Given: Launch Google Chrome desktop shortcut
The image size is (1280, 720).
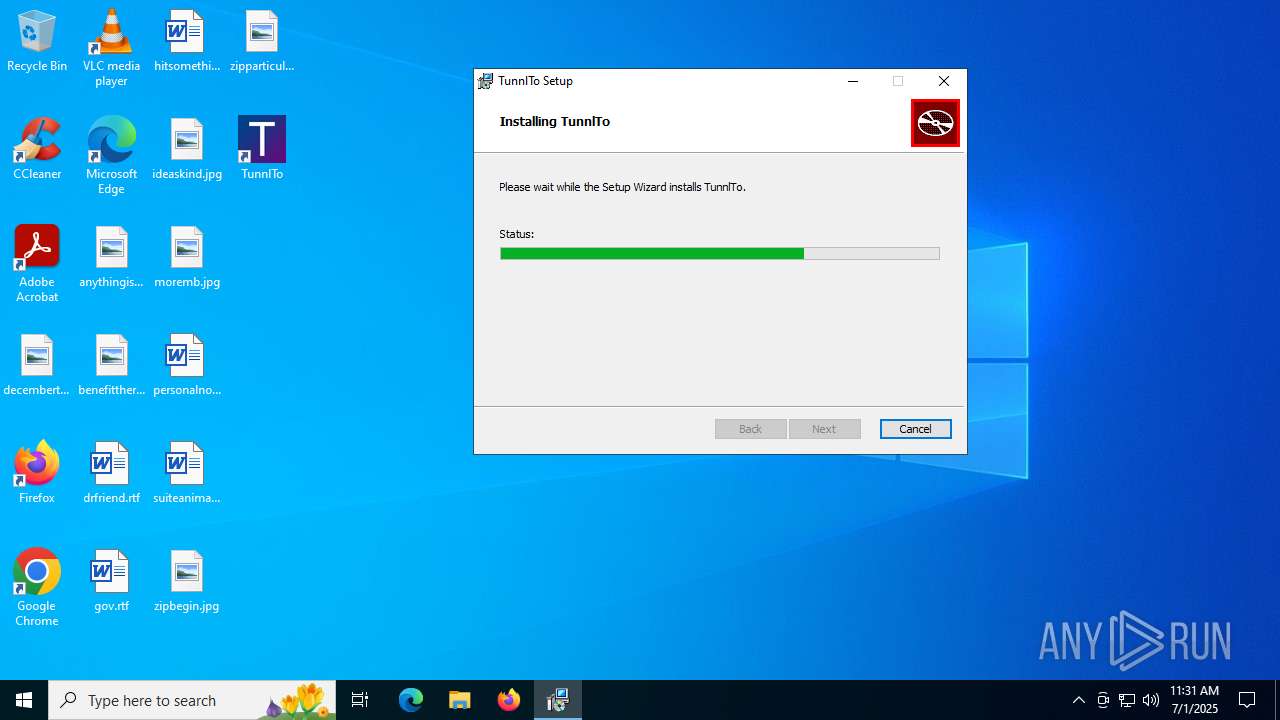Looking at the screenshot, I should [37, 588].
